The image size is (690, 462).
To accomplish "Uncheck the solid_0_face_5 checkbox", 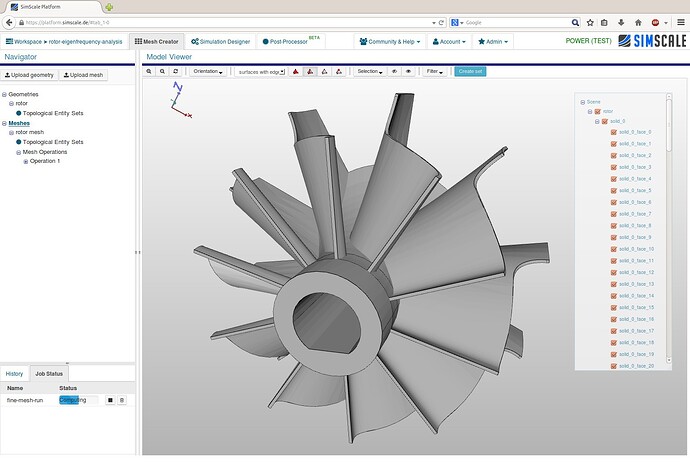I will point(613,190).
